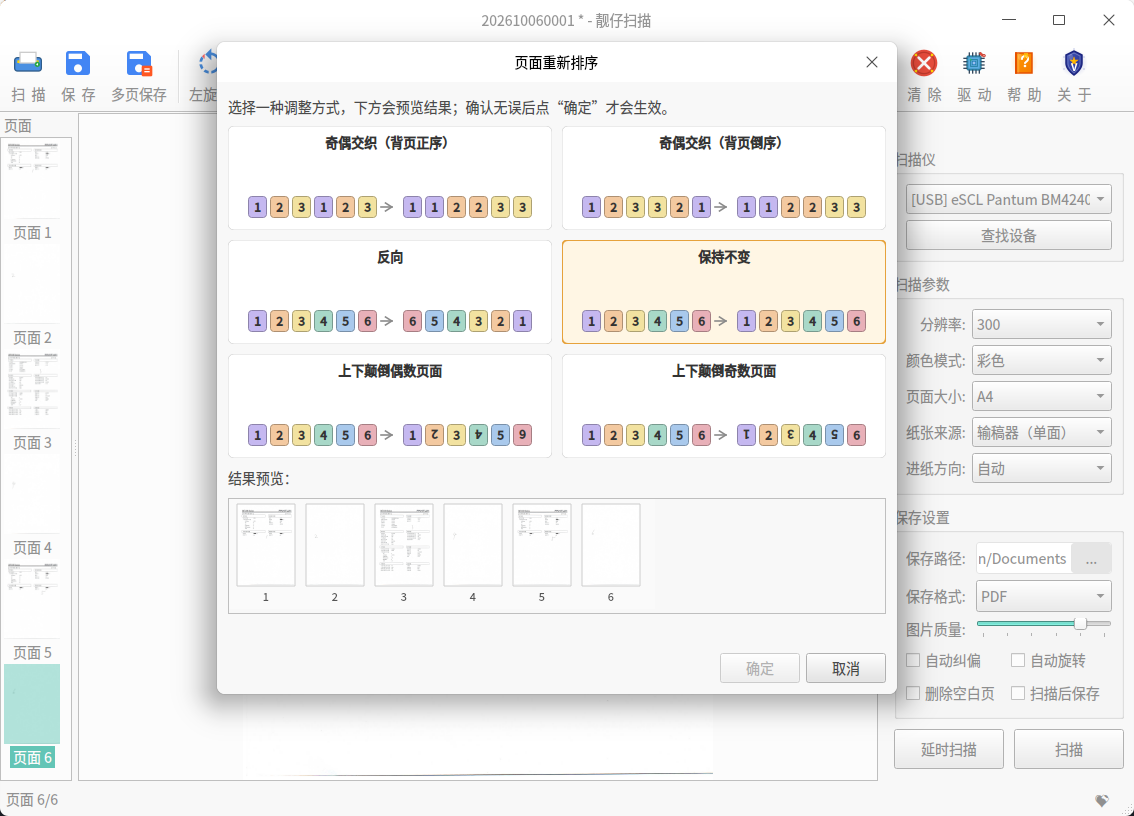Viewport: 1134px width, 816px height.
Task: Enable the 自动纠偏 checkbox
Action: coord(913,660)
